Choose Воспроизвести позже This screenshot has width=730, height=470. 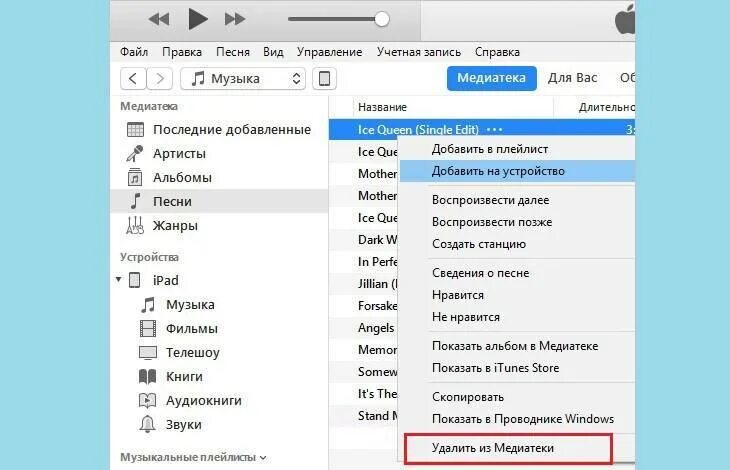tap(492, 222)
